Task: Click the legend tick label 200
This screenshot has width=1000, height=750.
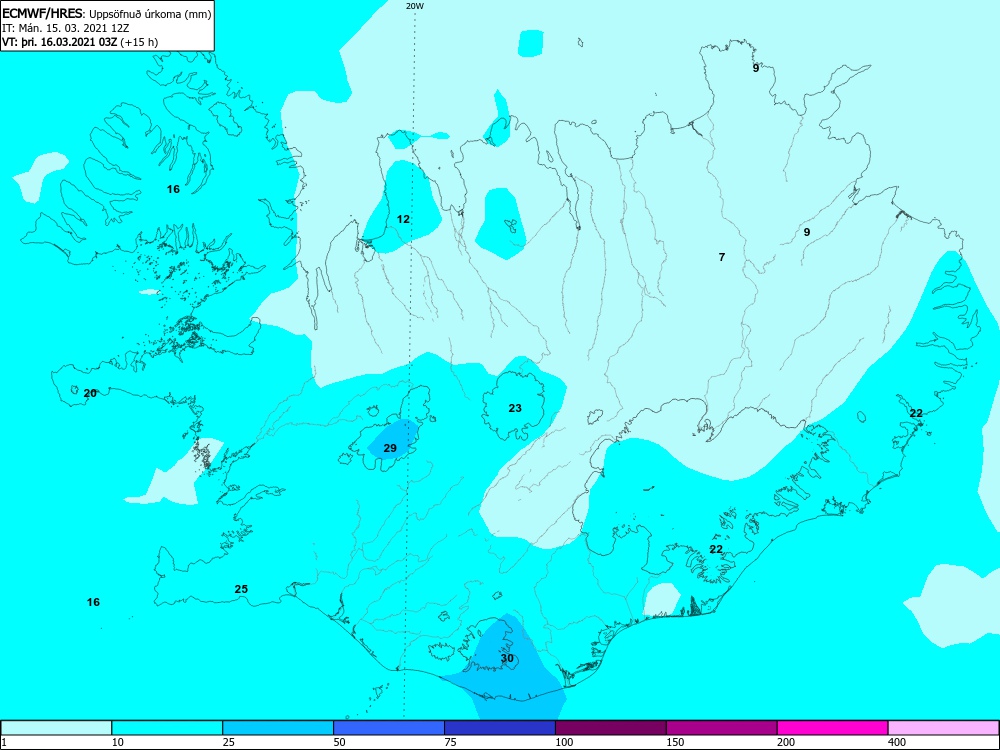Action: click(786, 742)
